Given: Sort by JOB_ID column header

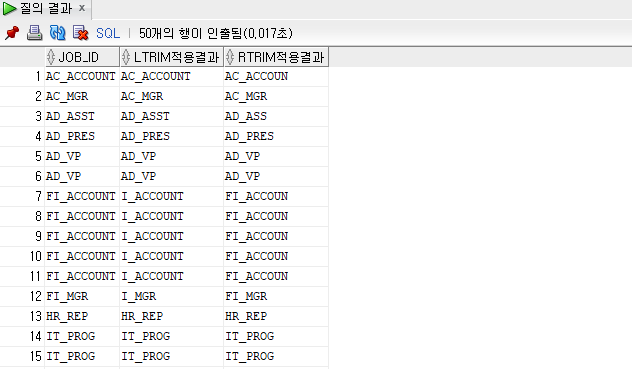Looking at the screenshot, I should (x=82, y=57).
